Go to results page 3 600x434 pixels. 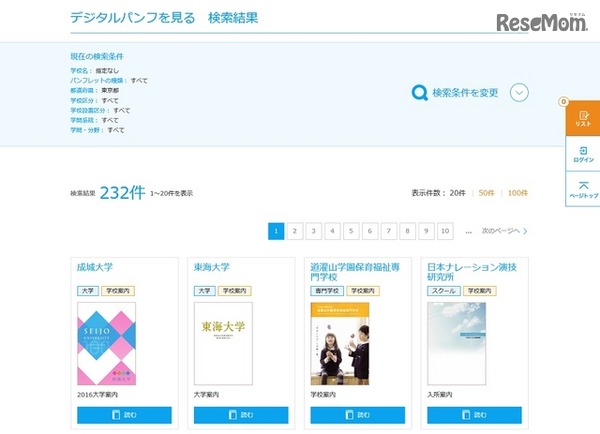313,231
